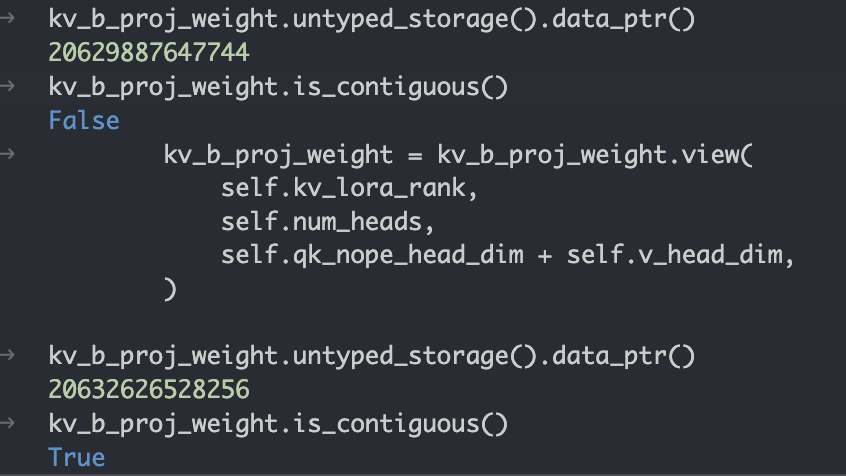Select the output value 20632626528256

coord(149,390)
